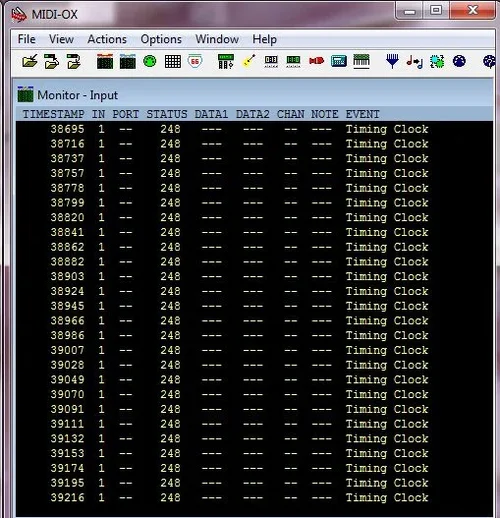Open the piano keyboard icon
Viewport: 500px width, 518px height.
point(362,61)
